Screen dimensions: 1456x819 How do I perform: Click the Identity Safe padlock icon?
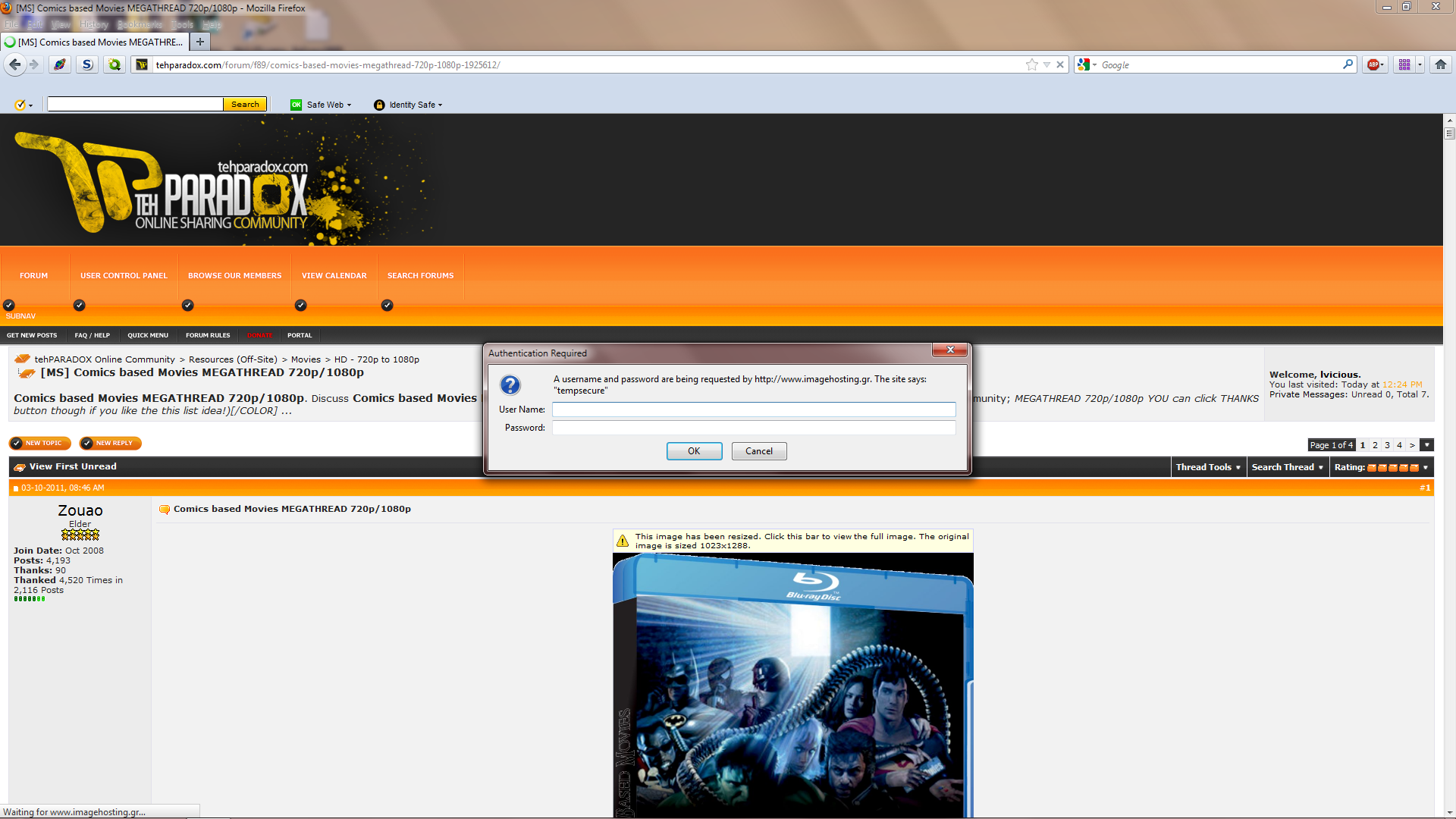[379, 105]
